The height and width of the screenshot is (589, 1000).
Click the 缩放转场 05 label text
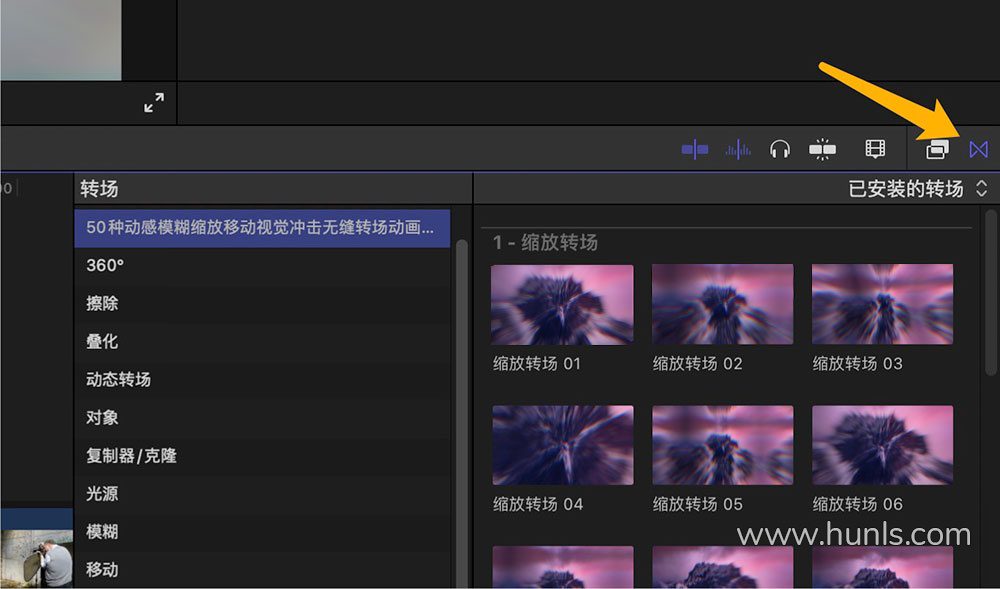click(x=698, y=505)
